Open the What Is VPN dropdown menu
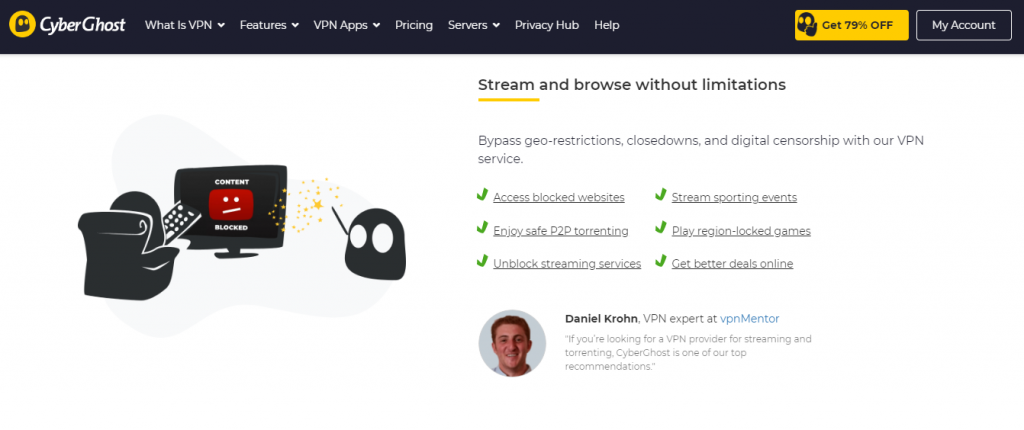 tap(185, 25)
